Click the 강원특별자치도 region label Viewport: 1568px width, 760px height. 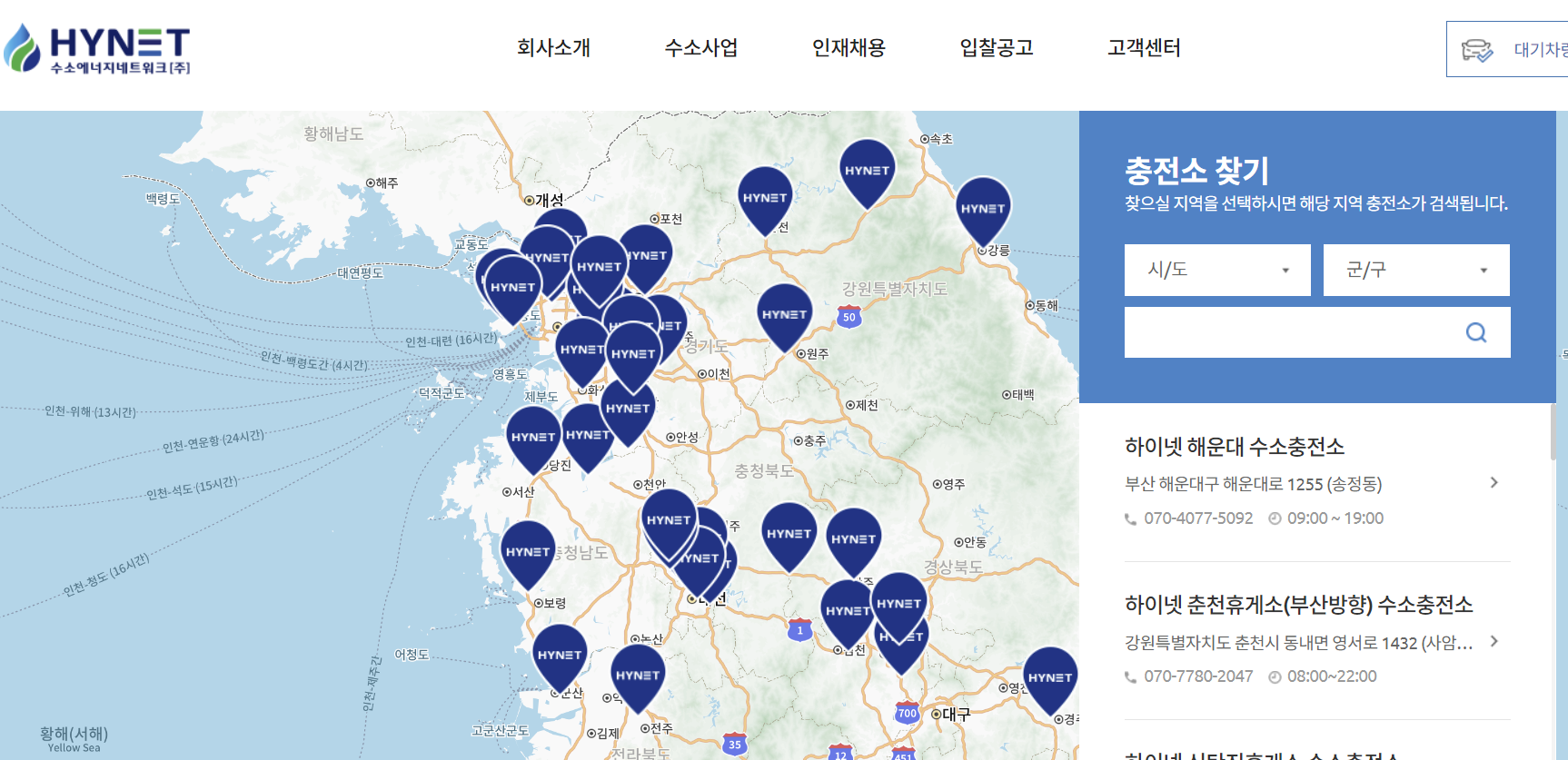coord(895,289)
